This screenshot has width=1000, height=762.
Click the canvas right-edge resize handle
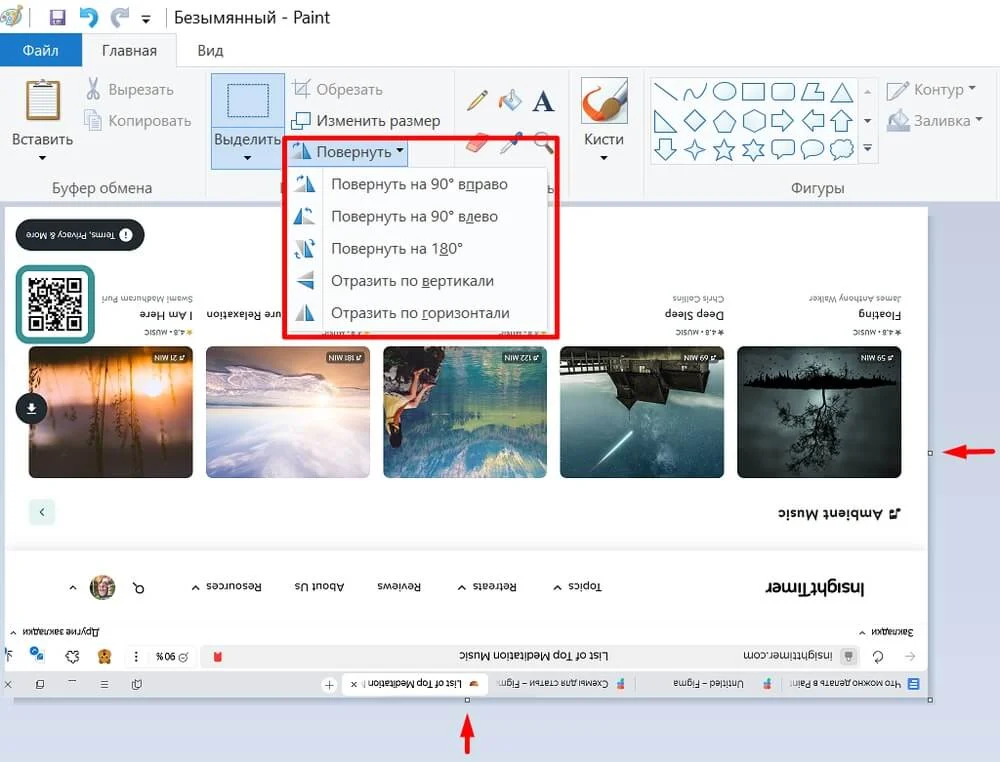click(930, 453)
